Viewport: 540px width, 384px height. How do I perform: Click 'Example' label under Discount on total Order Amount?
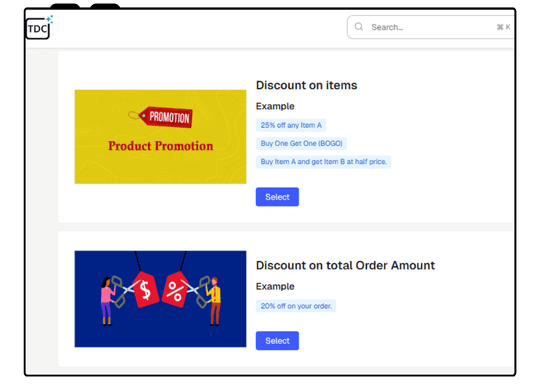tap(275, 287)
